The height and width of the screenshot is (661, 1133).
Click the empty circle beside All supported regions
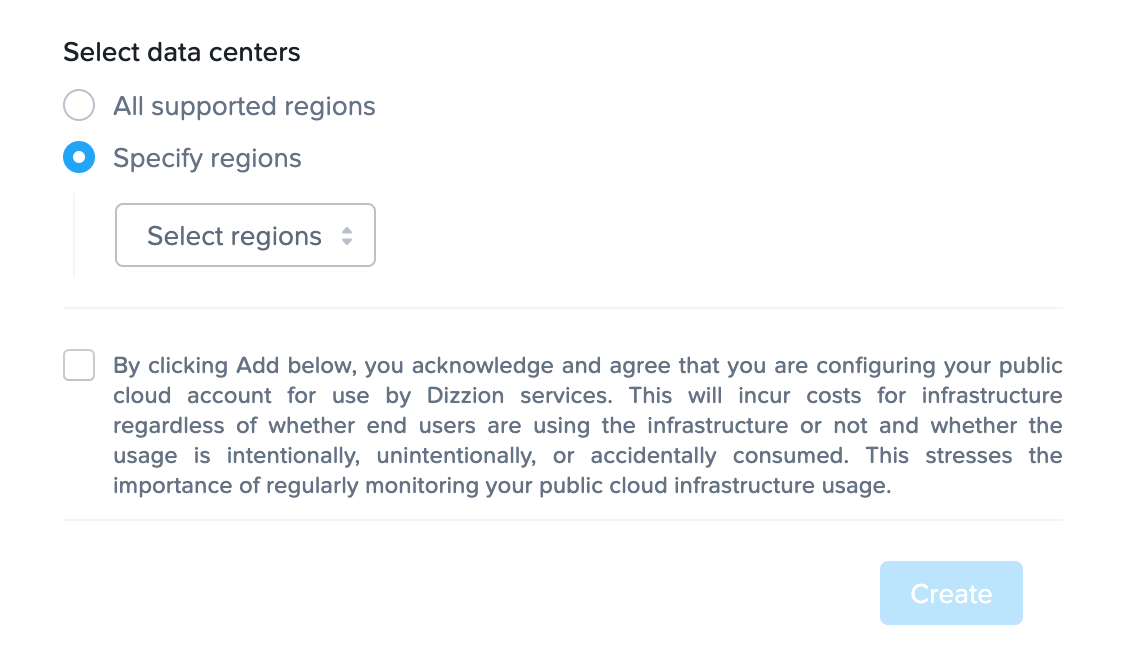click(79, 106)
